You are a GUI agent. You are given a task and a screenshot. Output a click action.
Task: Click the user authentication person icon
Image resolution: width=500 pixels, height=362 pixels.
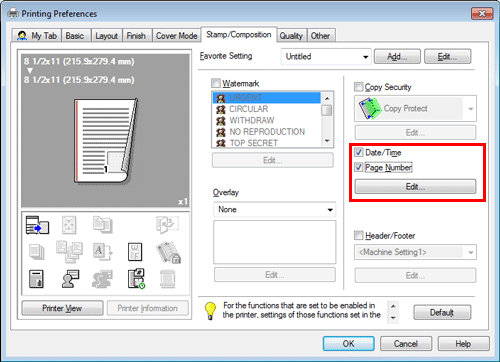pyautogui.click(x=70, y=279)
